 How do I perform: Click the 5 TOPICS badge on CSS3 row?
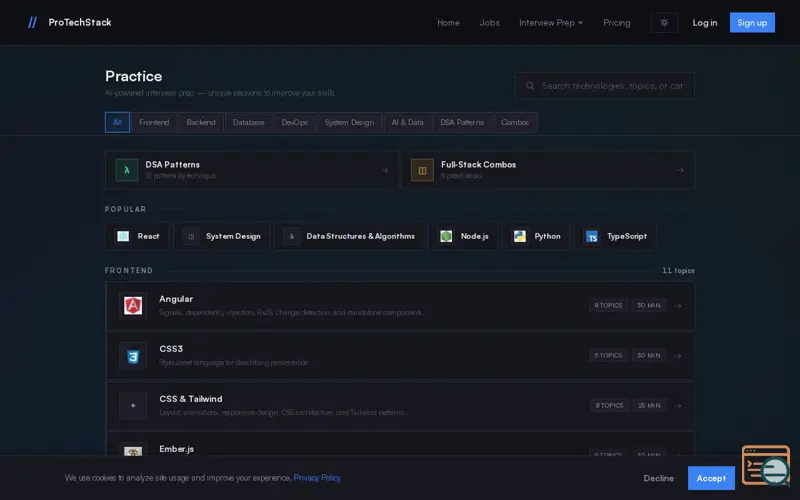608,355
